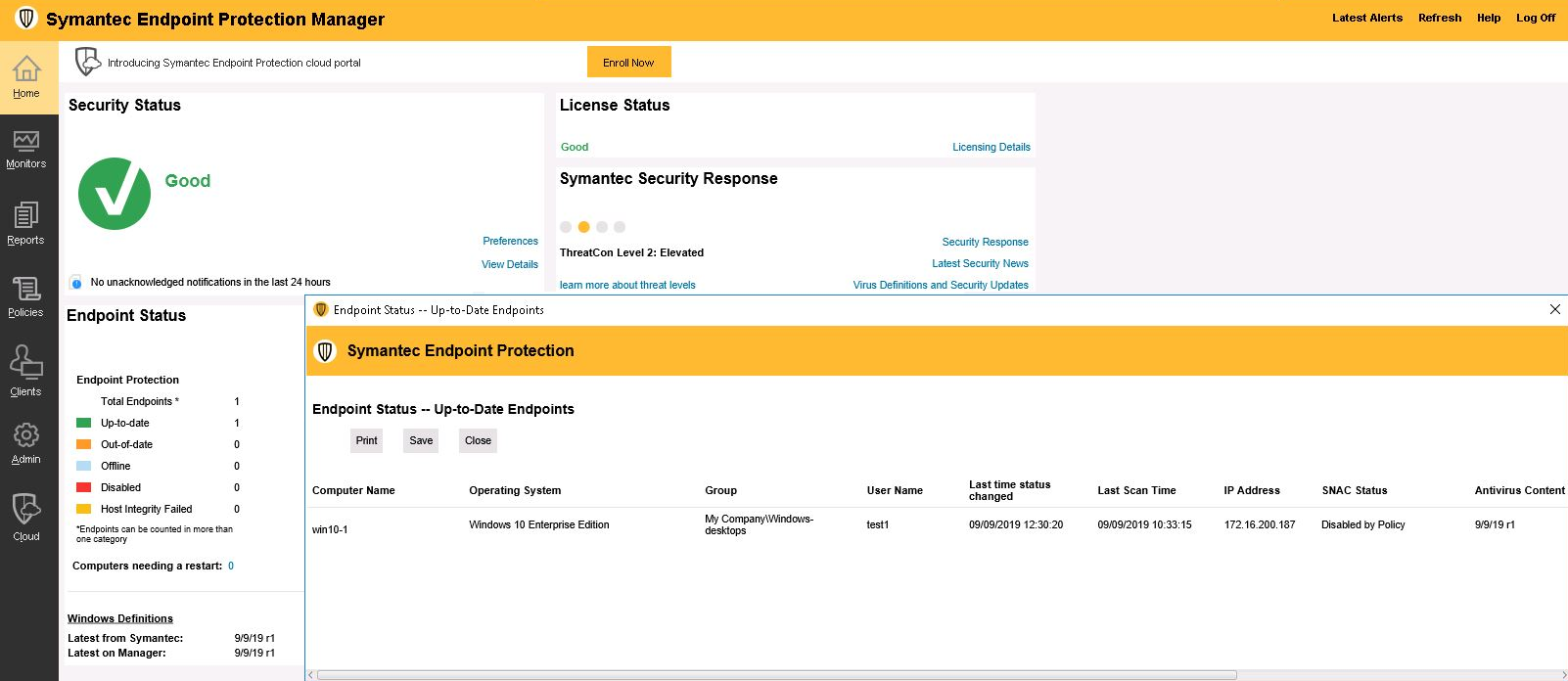Click the green Good status checkmark
The height and width of the screenshot is (681, 1568).
[x=115, y=194]
